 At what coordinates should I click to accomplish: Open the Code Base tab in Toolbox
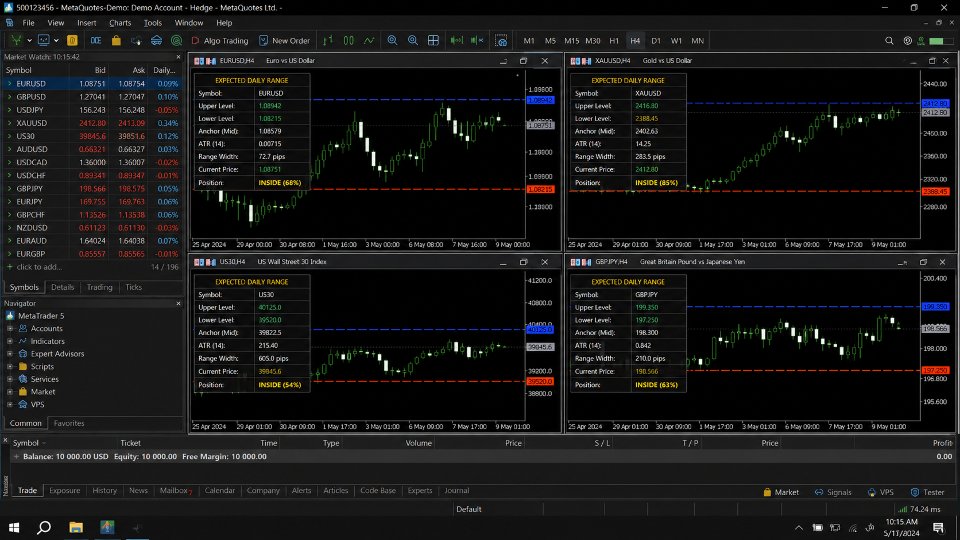click(378, 490)
